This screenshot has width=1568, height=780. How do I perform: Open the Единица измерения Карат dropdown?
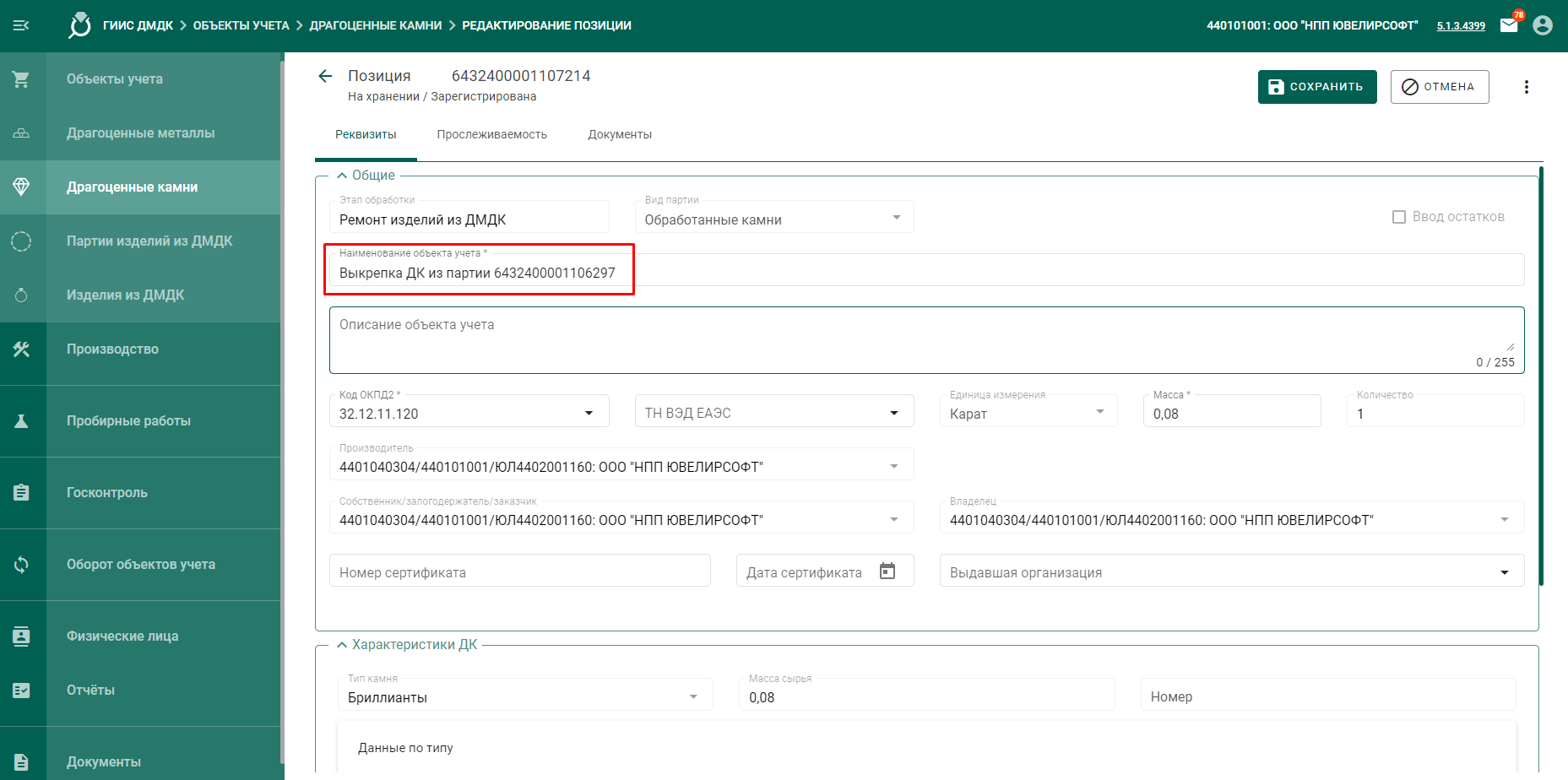(1028, 411)
